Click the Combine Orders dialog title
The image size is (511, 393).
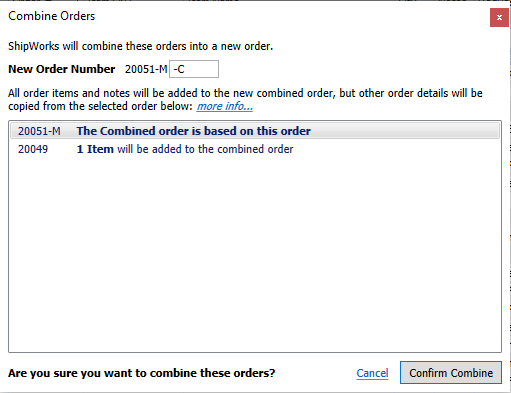point(52,16)
